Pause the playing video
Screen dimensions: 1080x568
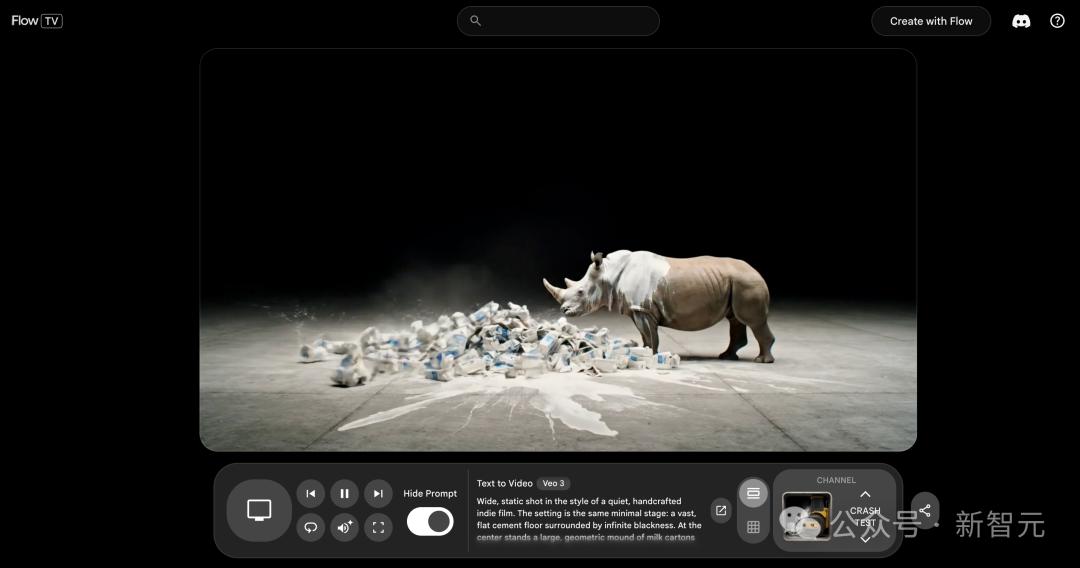click(x=344, y=494)
